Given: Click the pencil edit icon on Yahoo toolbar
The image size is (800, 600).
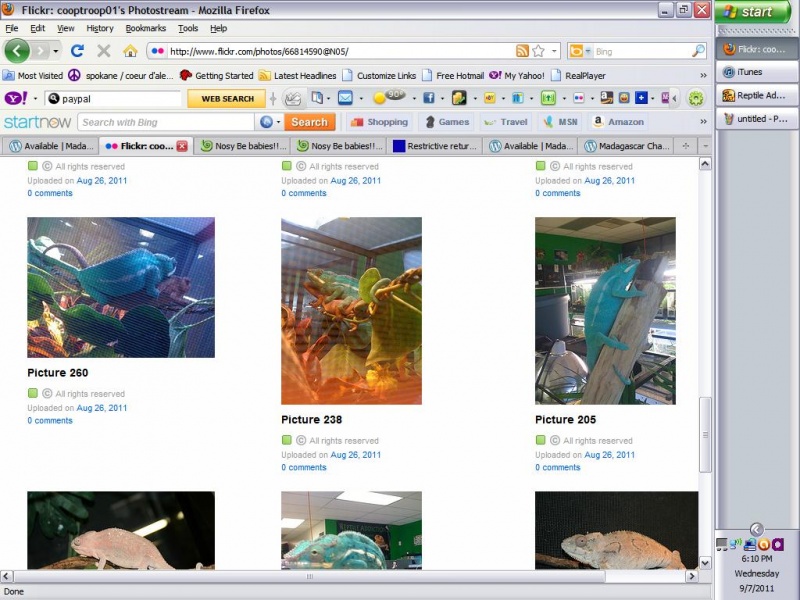Looking at the screenshot, I should tap(292, 98).
